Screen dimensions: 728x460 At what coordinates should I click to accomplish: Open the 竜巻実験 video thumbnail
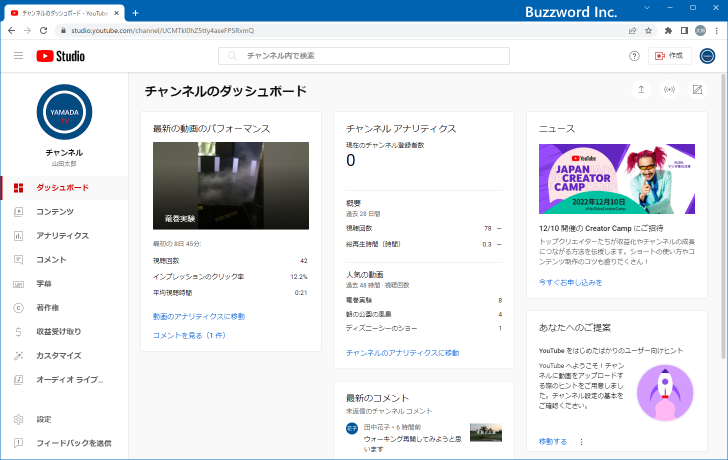click(x=231, y=186)
